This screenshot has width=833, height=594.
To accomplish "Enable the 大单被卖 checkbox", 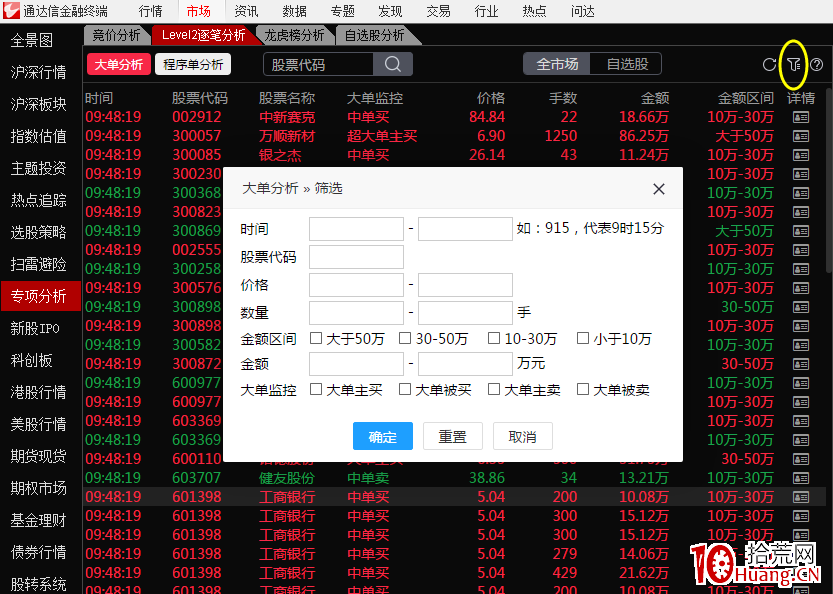I will pos(583,389).
